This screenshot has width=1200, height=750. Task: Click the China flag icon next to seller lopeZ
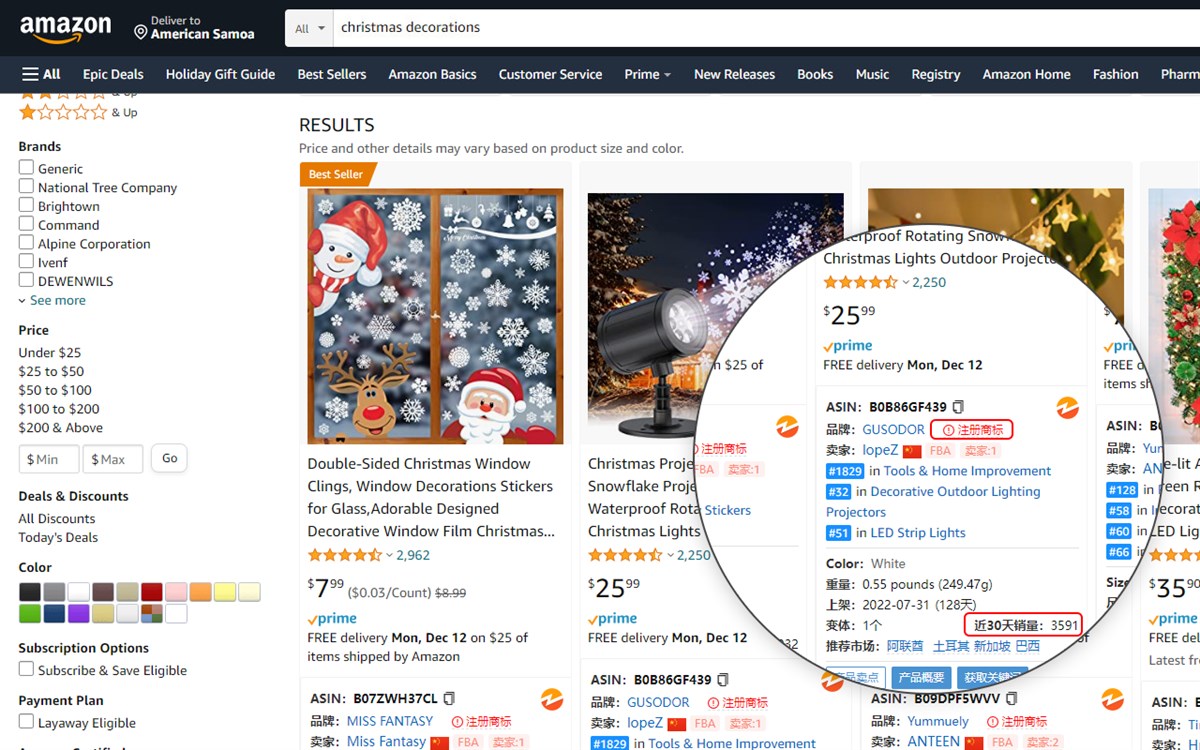point(911,450)
